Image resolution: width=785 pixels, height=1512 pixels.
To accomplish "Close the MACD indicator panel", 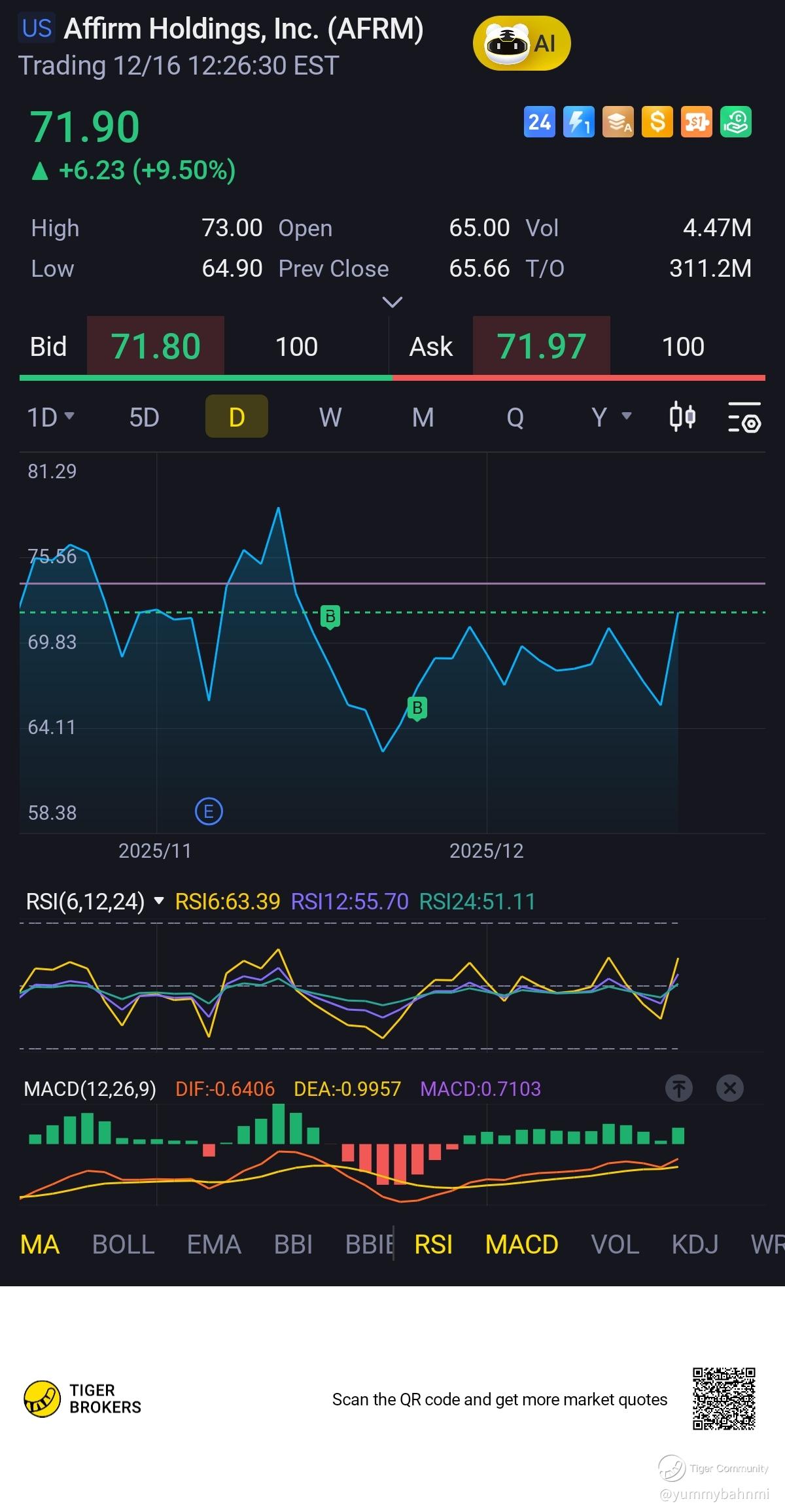I will pyautogui.click(x=730, y=1088).
